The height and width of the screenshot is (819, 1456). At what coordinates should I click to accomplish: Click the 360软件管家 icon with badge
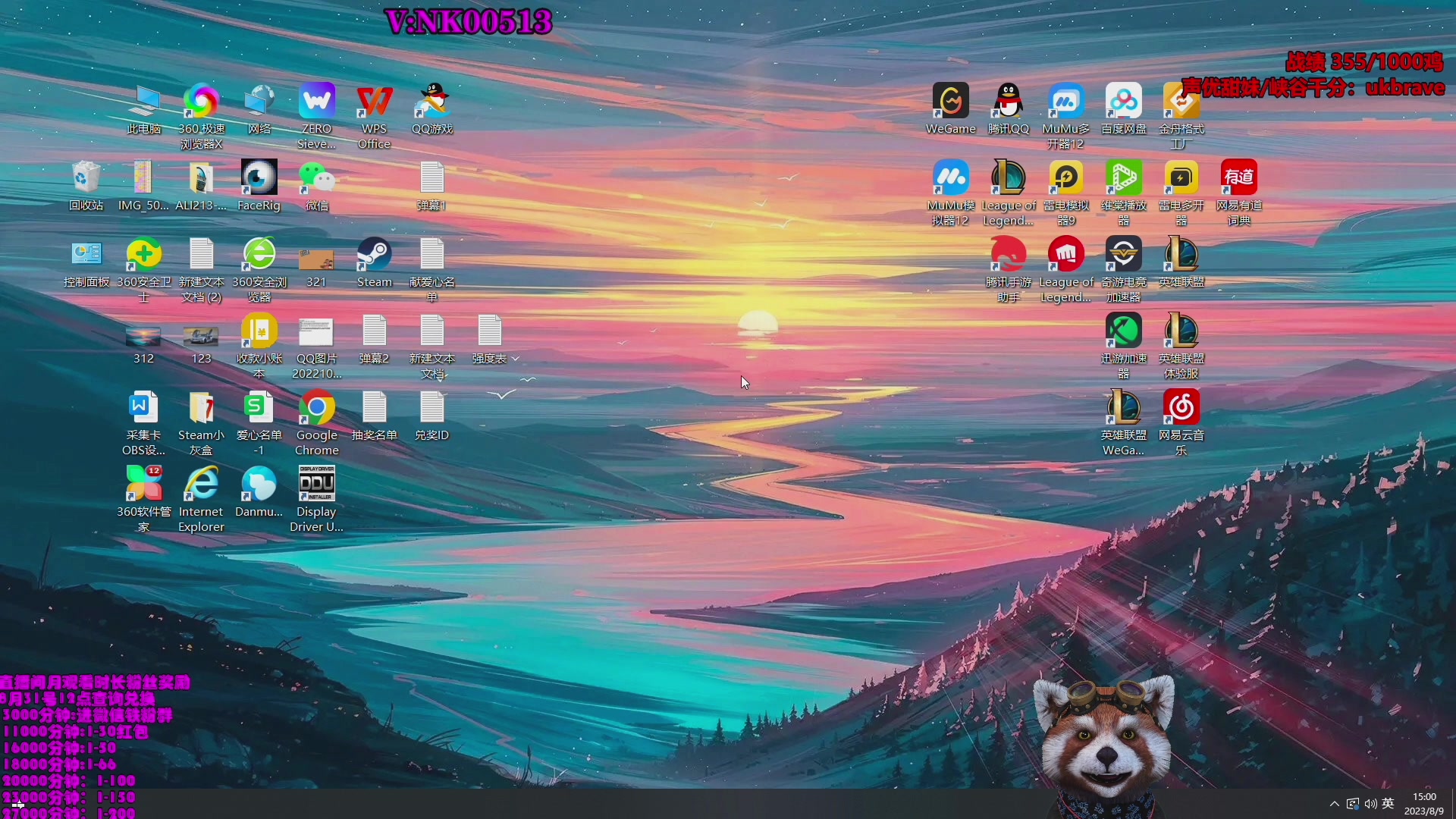click(143, 485)
